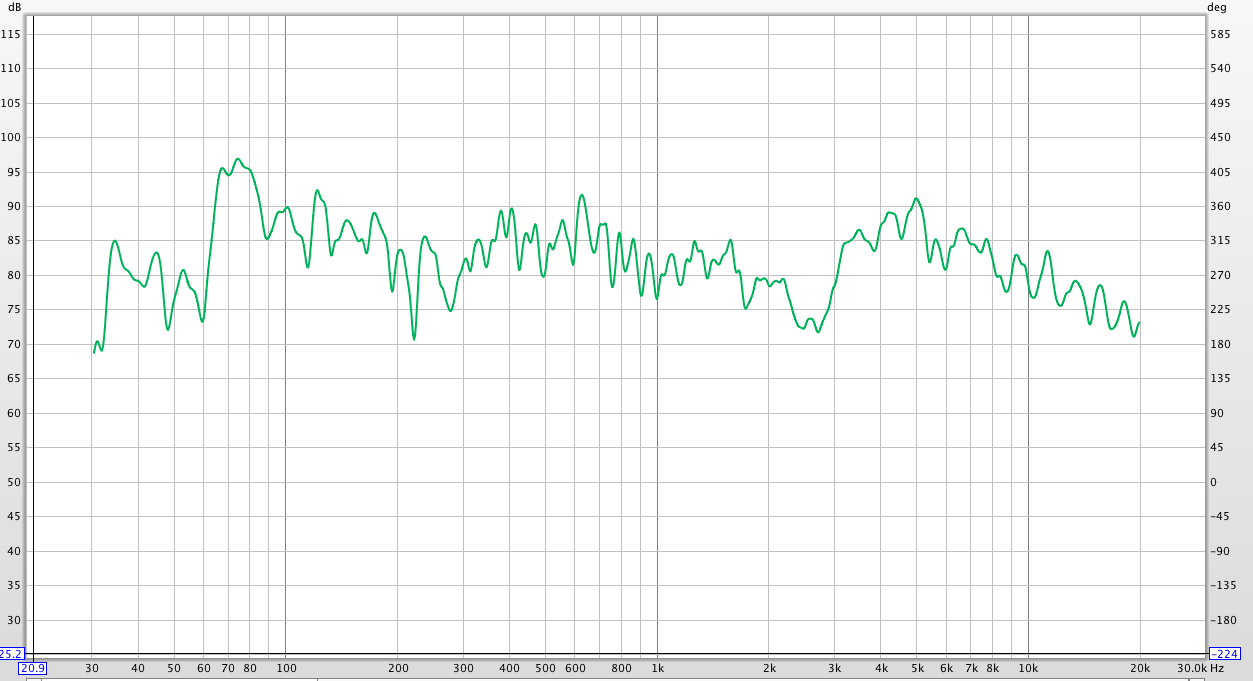Click the 800 frequency axis label
Viewport: 1253px width, 681px height.
pos(621,668)
